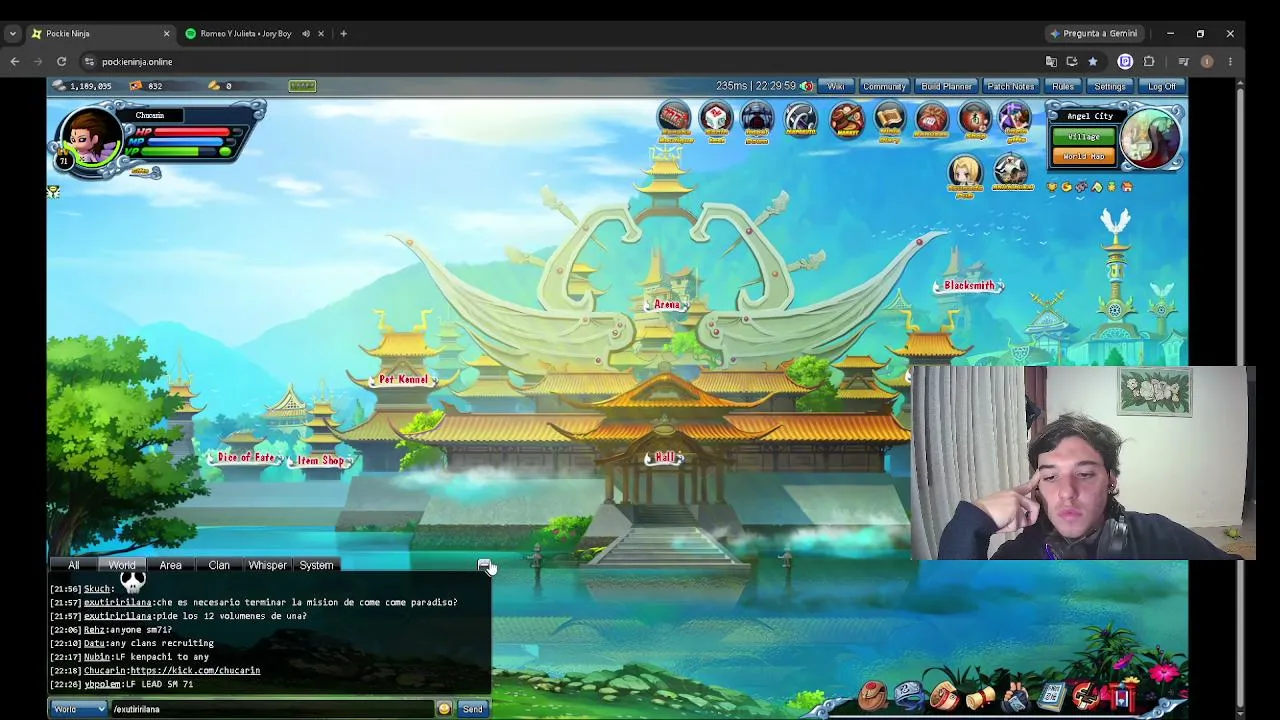Open the blue book icon

coord(1051,696)
